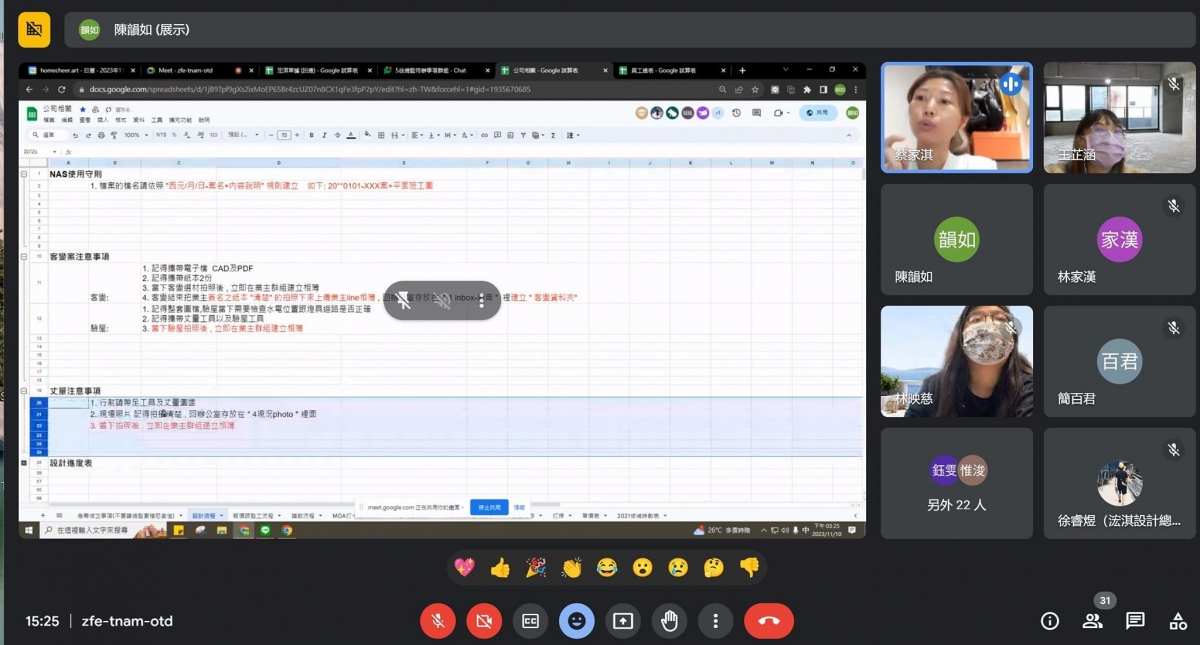The height and width of the screenshot is (645, 1200).
Task: Send the sparkling heart reaction
Action: point(465,568)
